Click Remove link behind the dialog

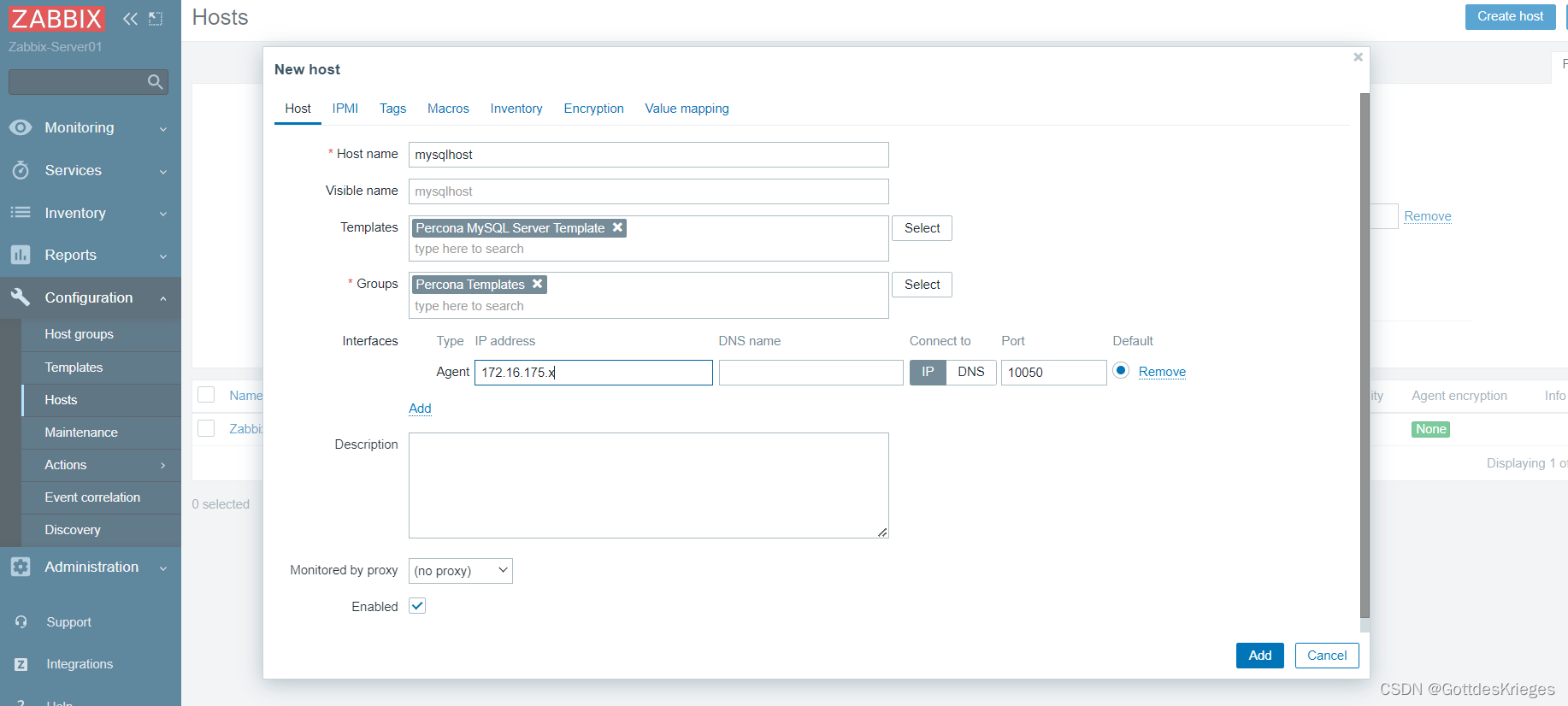pyautogui.click(x=1427, y=216)
